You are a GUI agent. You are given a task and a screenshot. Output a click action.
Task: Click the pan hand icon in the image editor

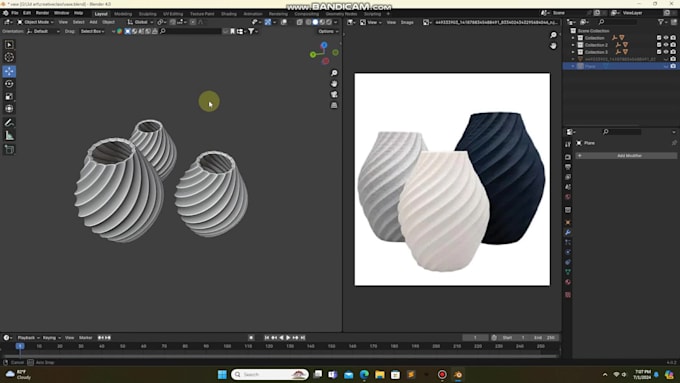(553, 46)
